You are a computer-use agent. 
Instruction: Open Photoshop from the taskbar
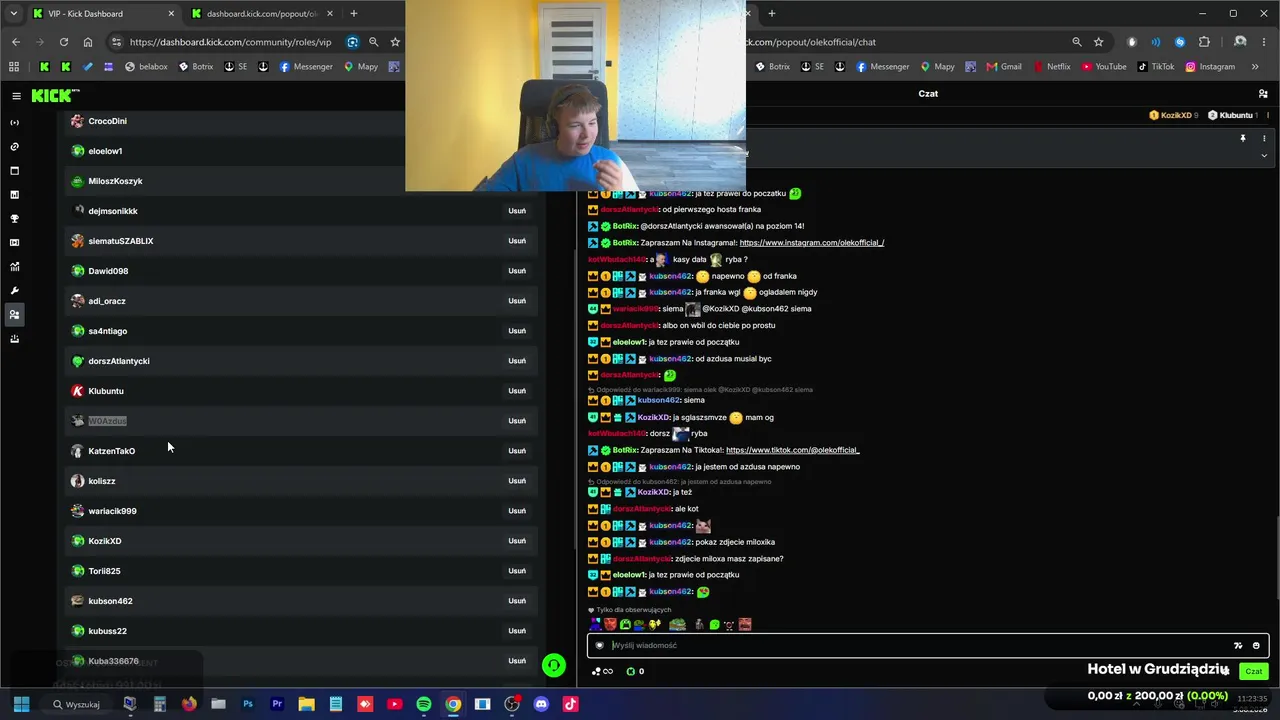pos(248,704)
